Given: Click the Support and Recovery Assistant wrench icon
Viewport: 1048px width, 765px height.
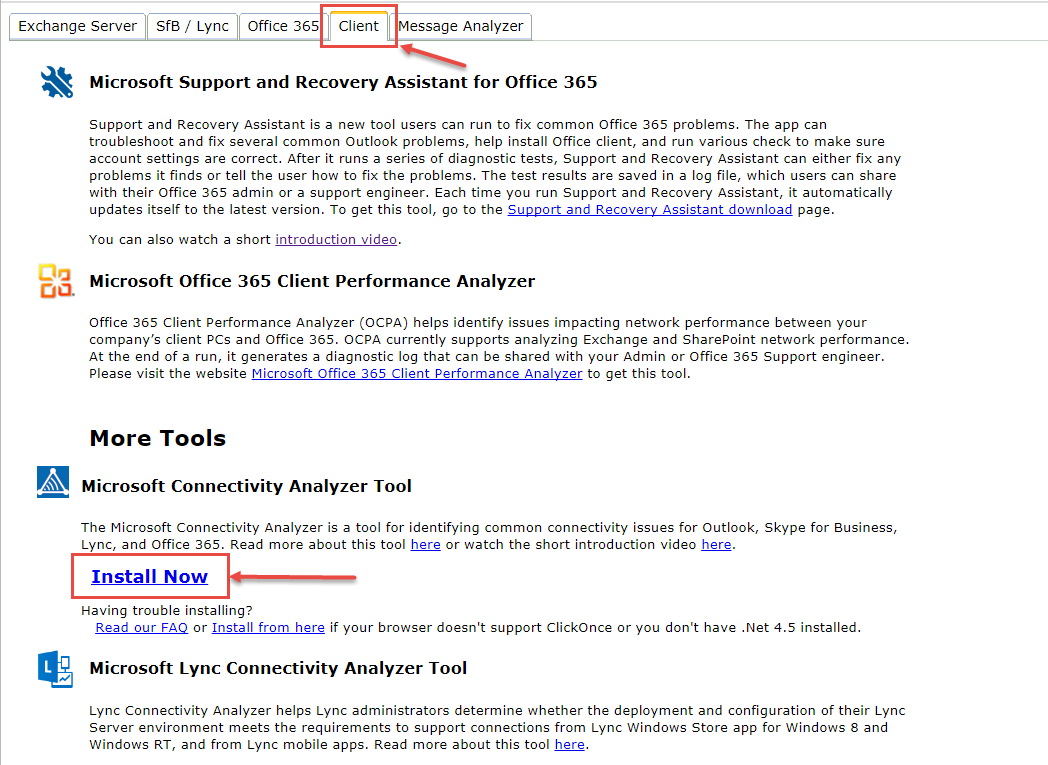Looking at the screenshot, I should point(57,82).
